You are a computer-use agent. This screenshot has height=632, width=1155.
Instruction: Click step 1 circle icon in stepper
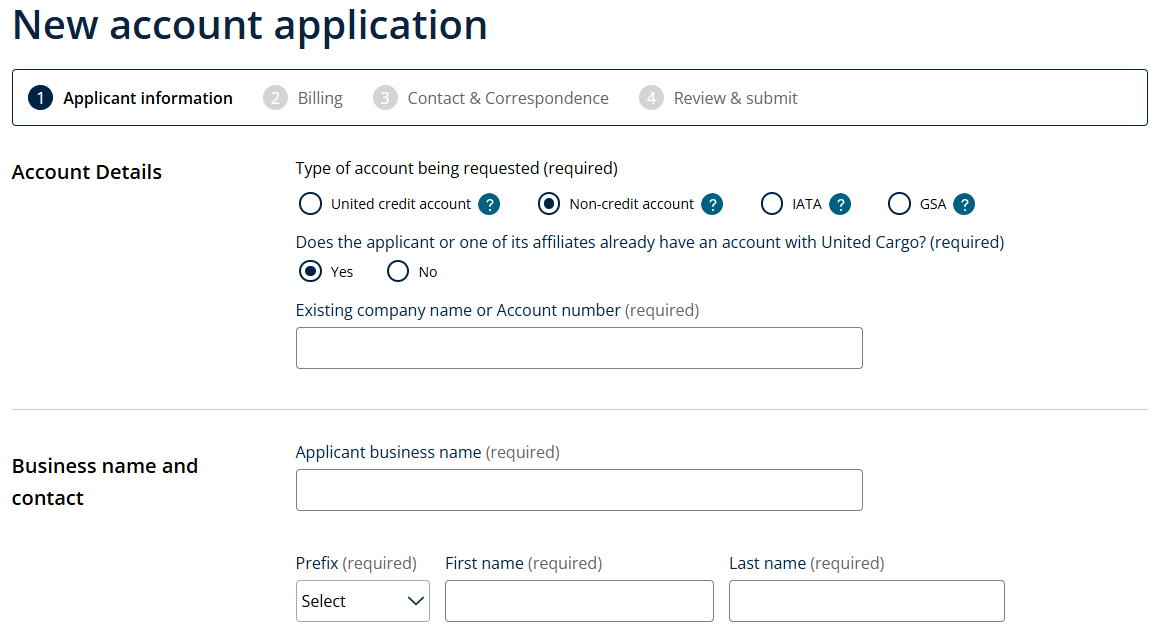click(40, 98)
